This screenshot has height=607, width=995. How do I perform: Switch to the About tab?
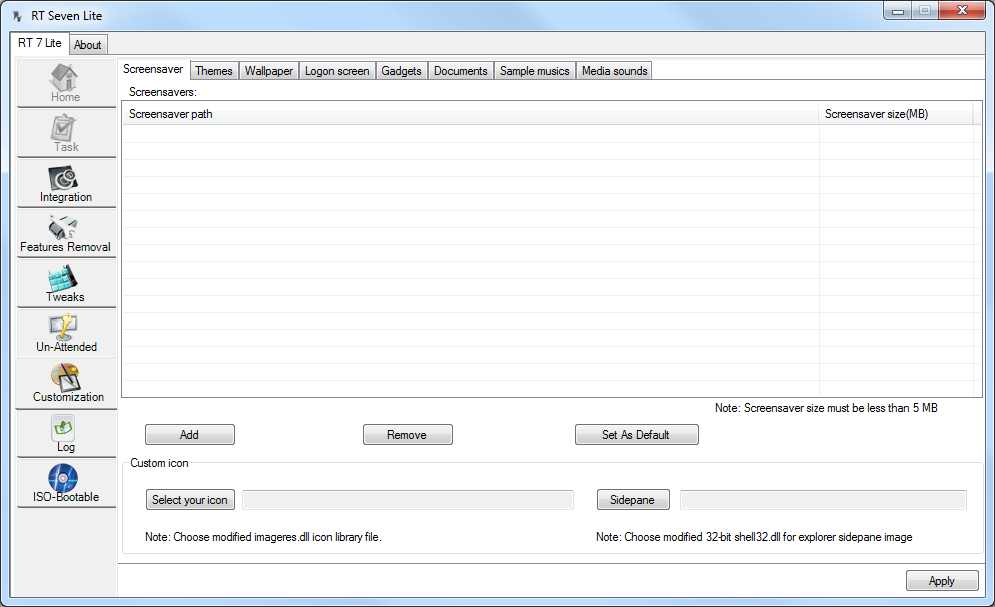[x=88, y=45]
